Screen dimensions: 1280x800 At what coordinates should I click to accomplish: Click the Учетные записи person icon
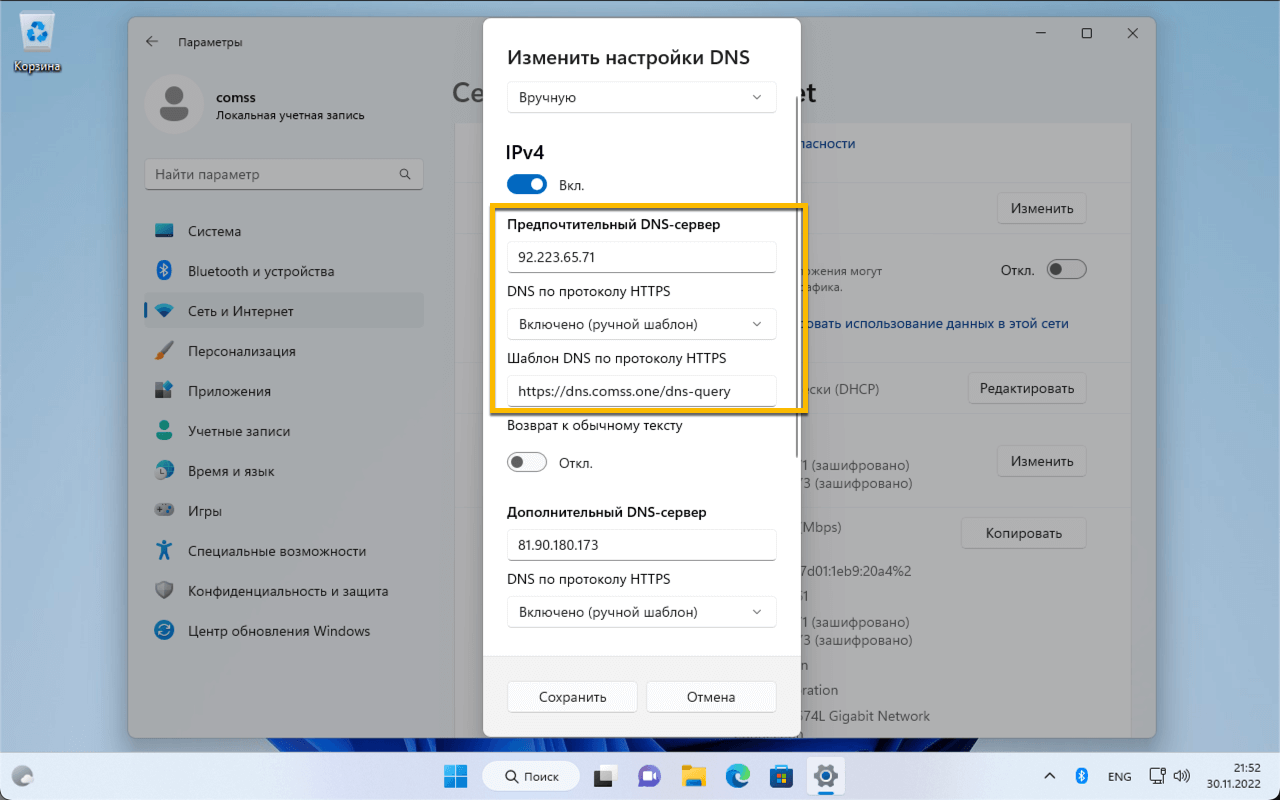click(165, 431)
